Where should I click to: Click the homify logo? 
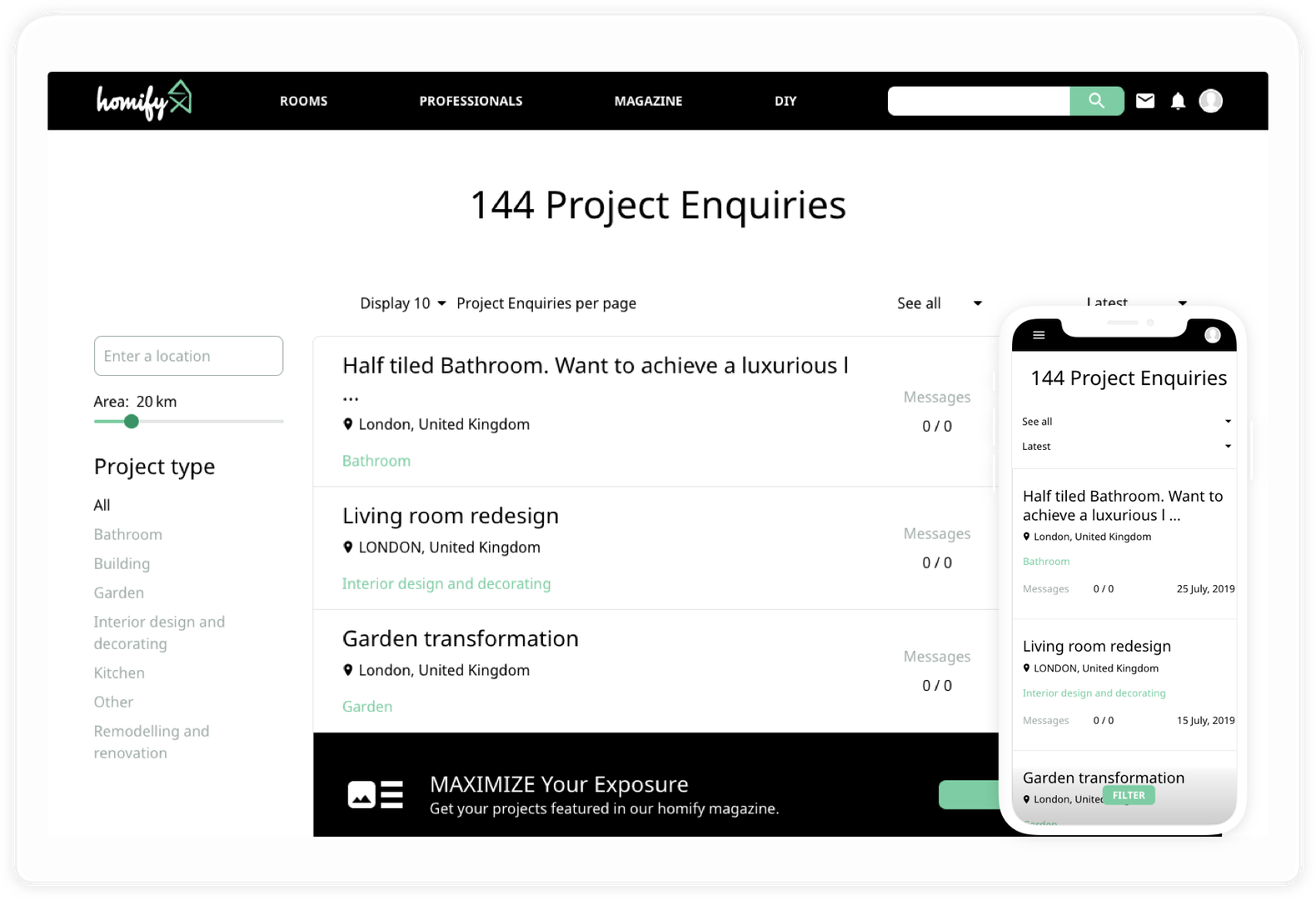(143, 101)
